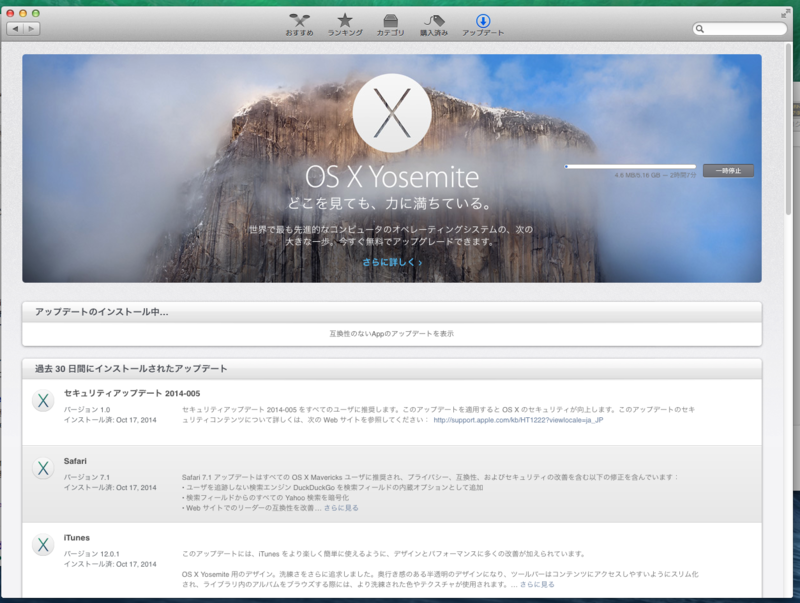Viewport: 800px width, 603px height.
Task: Click the fullscreen arrows icon at window corner
Action: (785, 14)
